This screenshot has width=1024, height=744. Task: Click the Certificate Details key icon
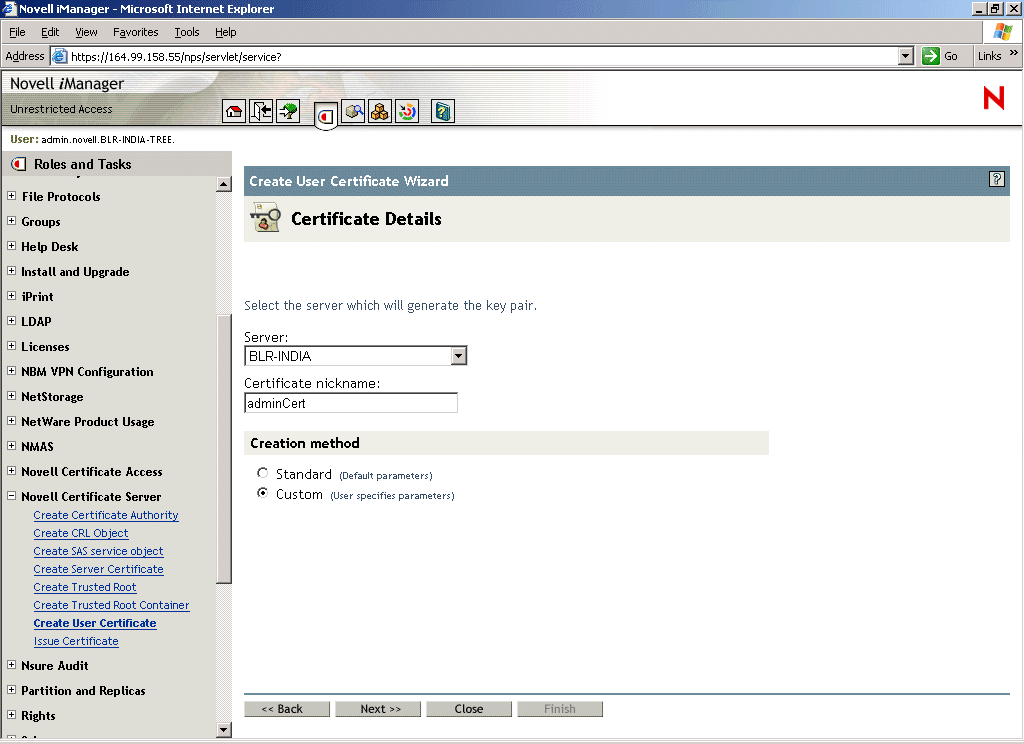point(265,218)
